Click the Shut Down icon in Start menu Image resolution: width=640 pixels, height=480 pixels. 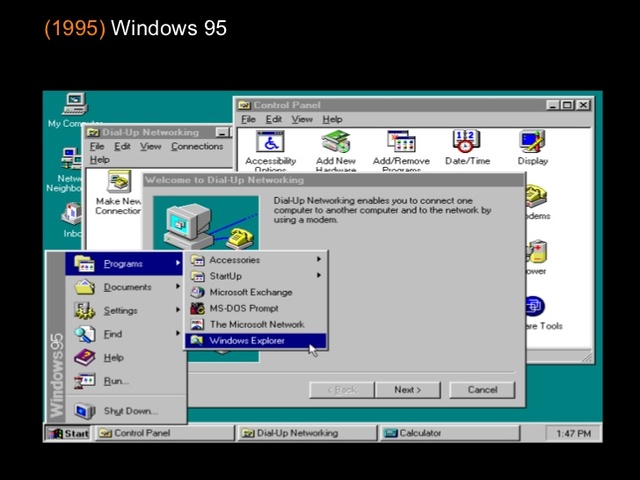click(x=84, y=411)
